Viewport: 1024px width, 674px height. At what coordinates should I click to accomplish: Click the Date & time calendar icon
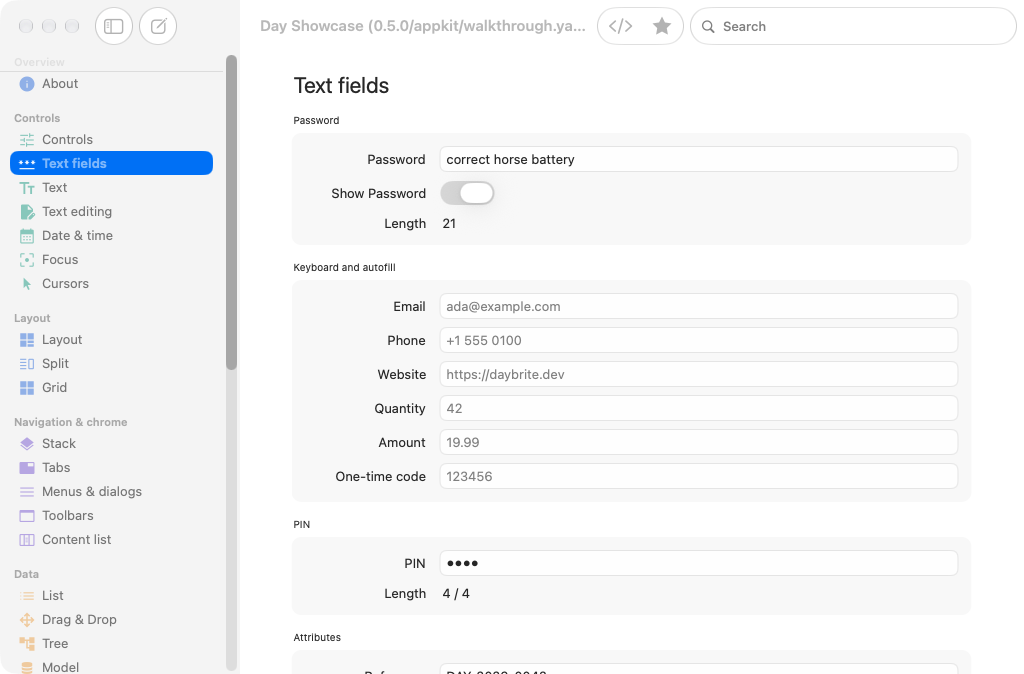27,236
